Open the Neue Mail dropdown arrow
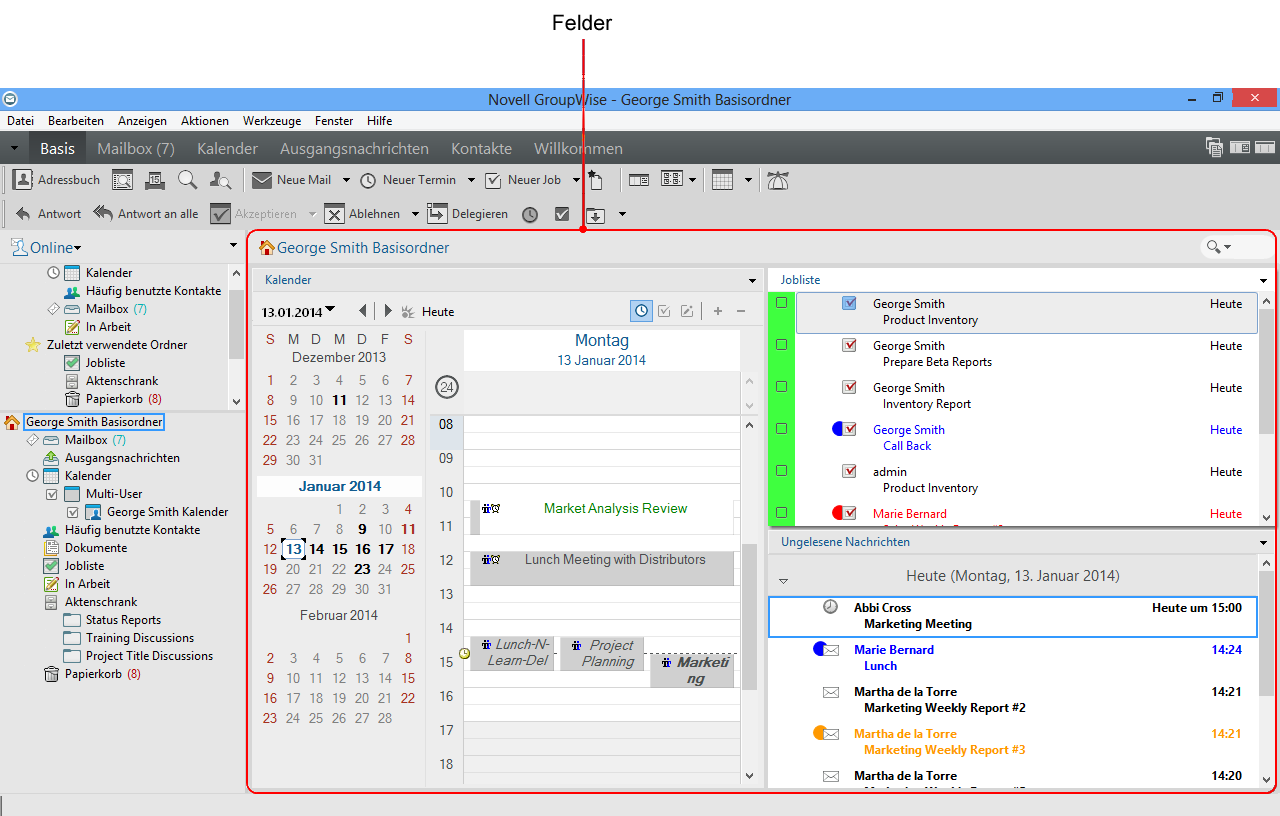 tap(346, 180)
